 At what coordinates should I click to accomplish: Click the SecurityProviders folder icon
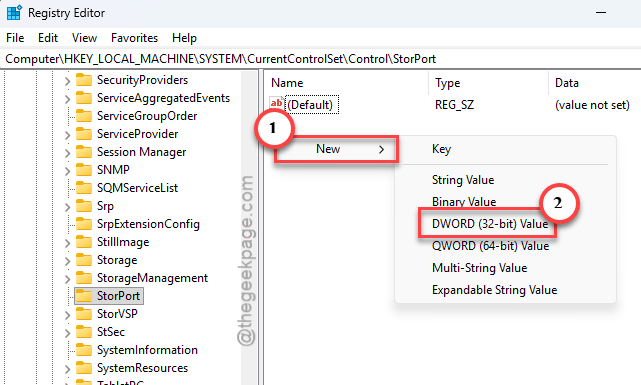84,80
